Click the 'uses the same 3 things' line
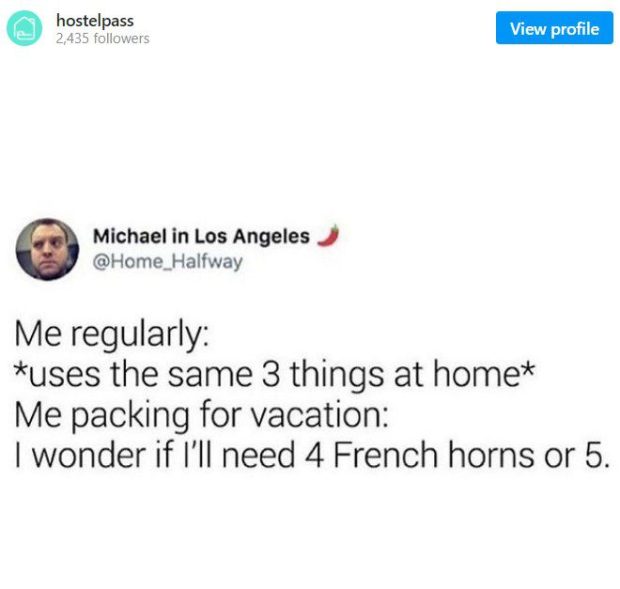This screenshot has height=589, width=620. (x=274, y=374)
